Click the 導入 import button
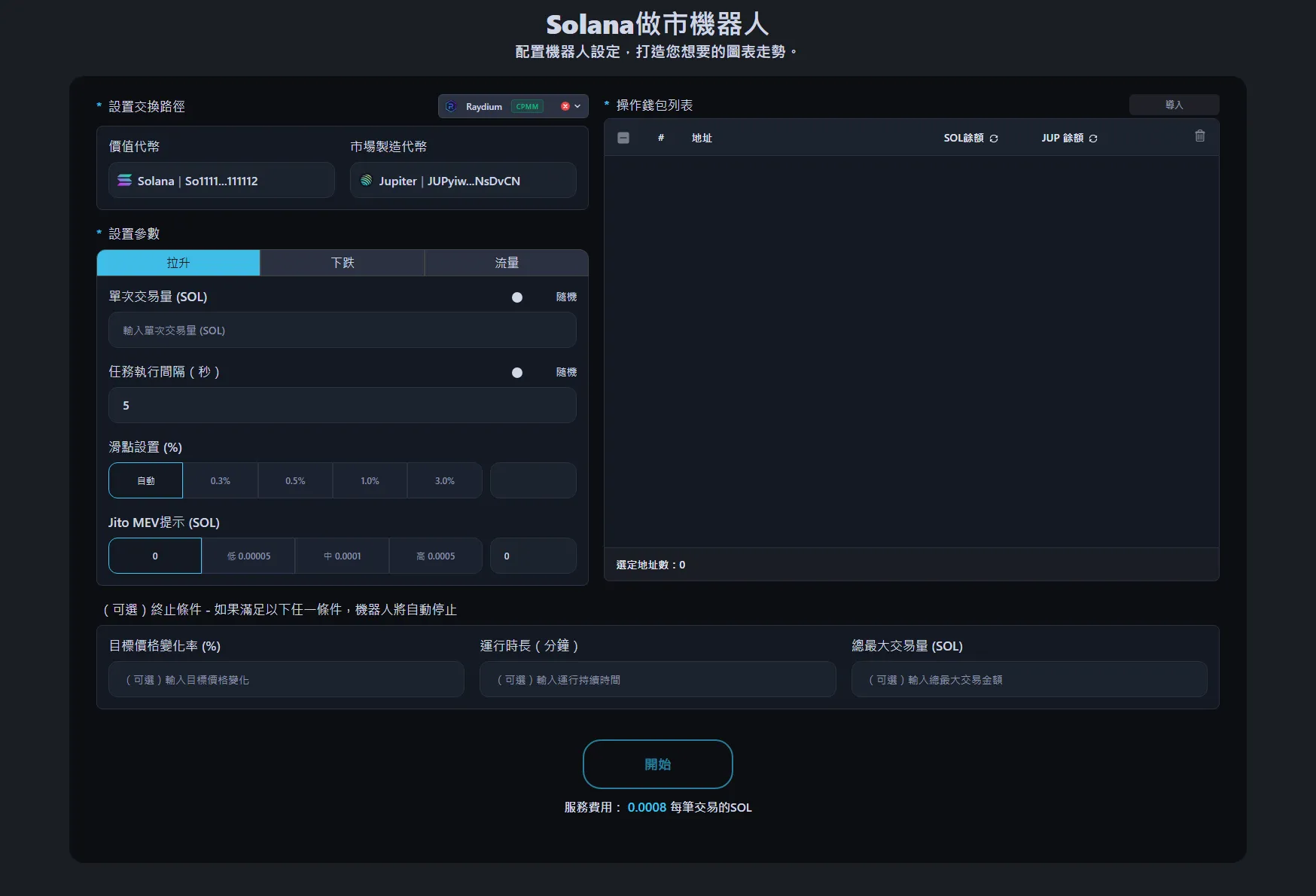Viewport: 1316px width, 896px height. coord(1174,105)
